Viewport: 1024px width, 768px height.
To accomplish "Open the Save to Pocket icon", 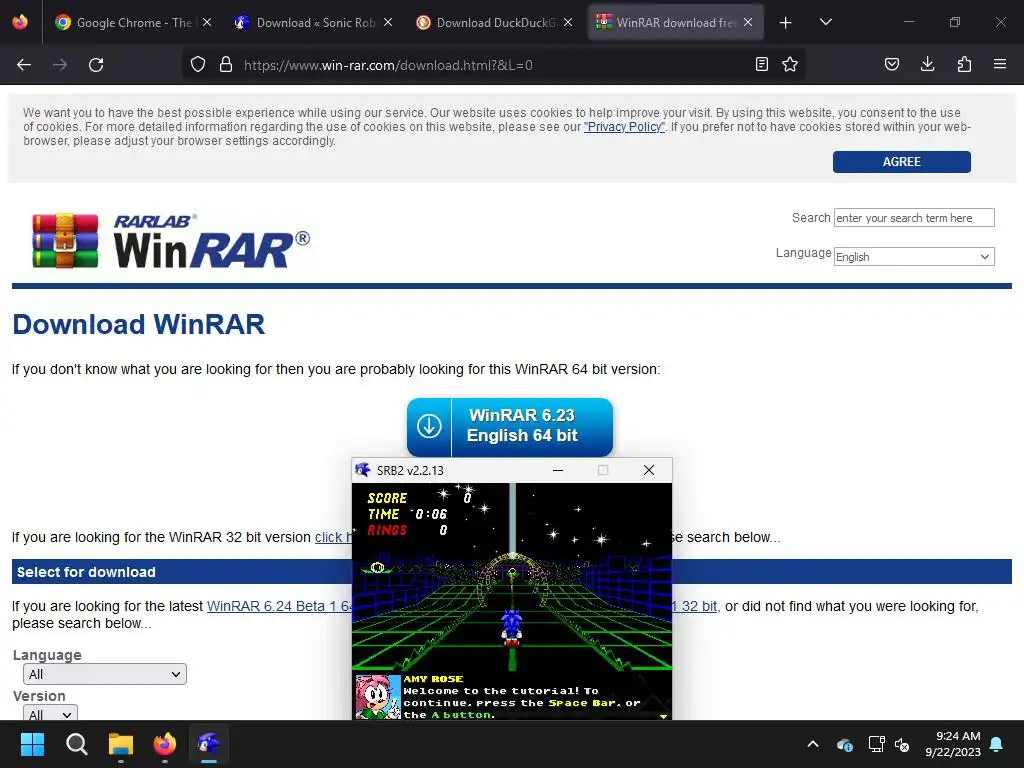I will [891, 65].
